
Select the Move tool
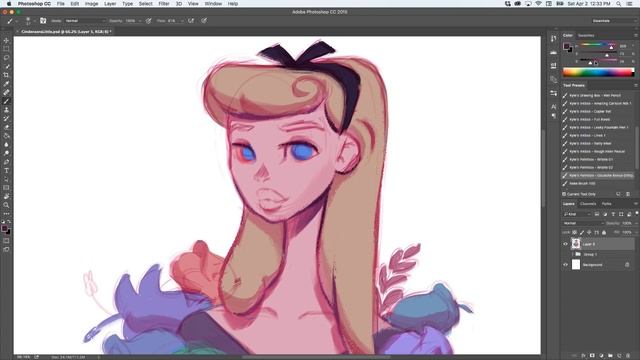(x=6, y=40)
